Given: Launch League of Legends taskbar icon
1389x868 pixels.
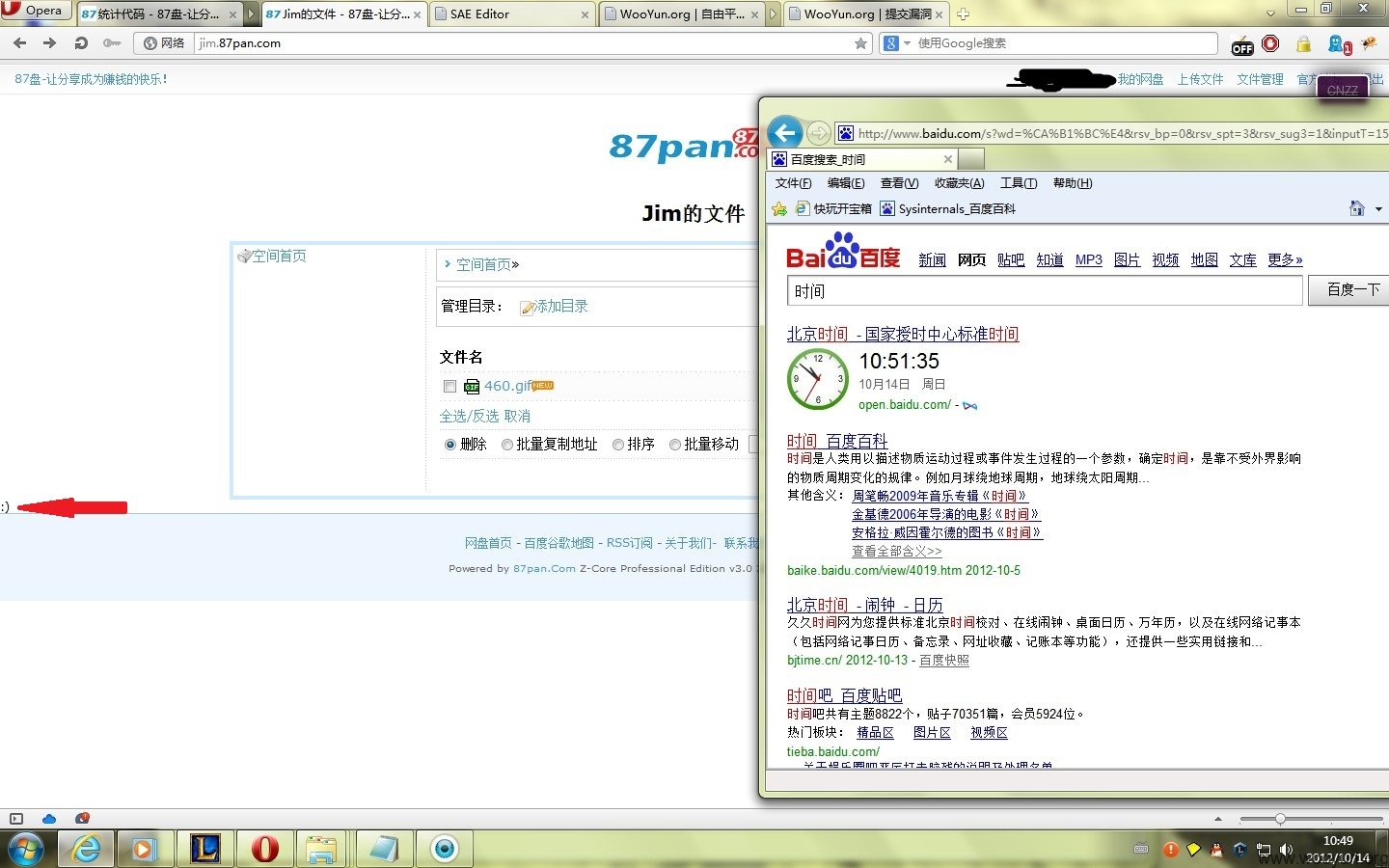Looking at the screenshot, I should tap(205, 849).
